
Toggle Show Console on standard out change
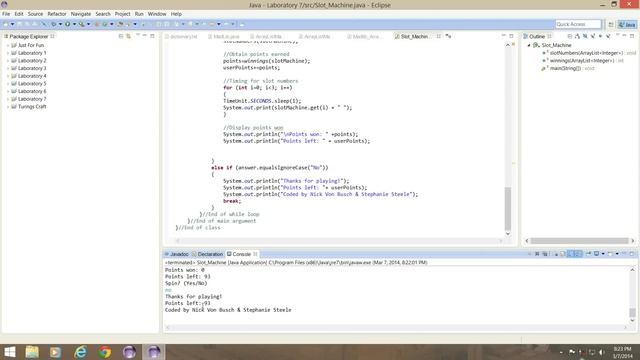point(571,254)
